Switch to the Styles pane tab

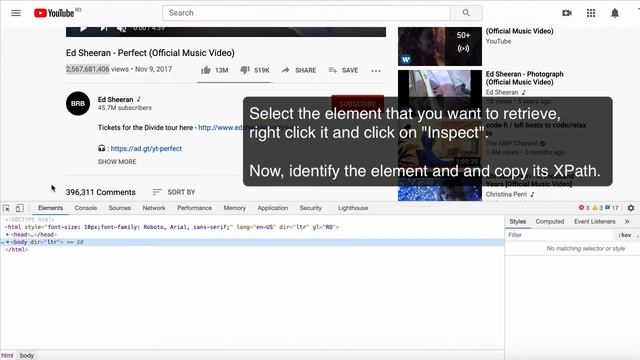[x=518, y=222]
